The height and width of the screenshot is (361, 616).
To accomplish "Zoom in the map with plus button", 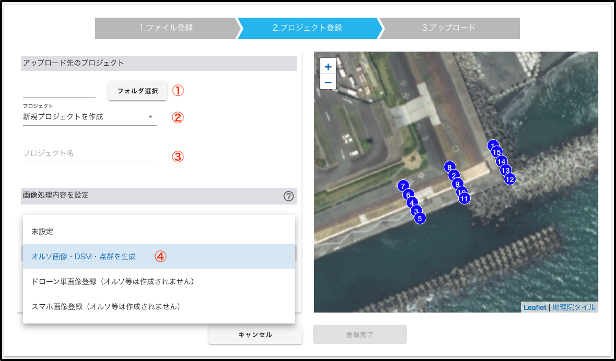I will click(328, 67).
